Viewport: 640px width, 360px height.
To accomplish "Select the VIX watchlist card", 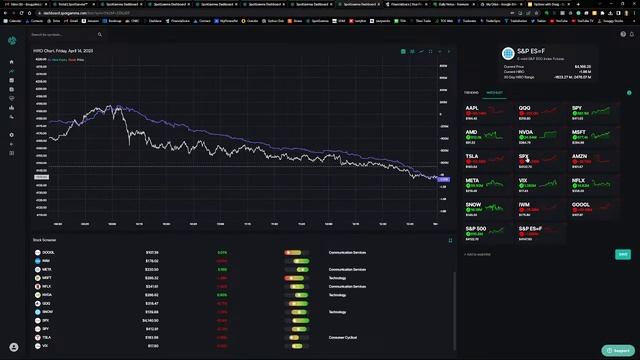I will 540,185.
